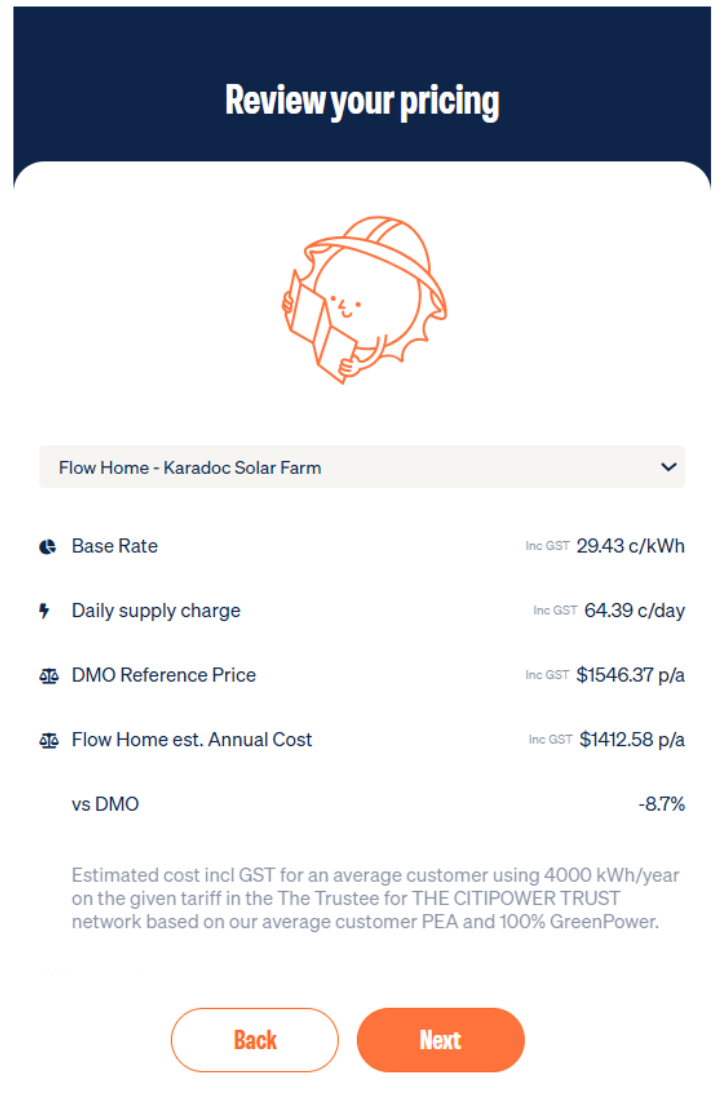Screen dimensions: 725x1105
Task: Click the Base Rate label
Action: [114, 546]
